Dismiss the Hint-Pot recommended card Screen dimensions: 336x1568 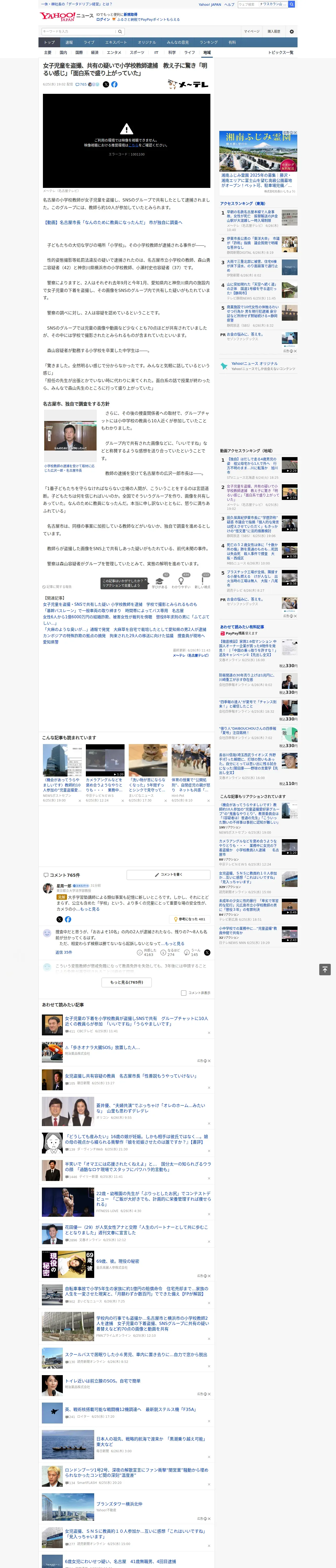[208, 800]
